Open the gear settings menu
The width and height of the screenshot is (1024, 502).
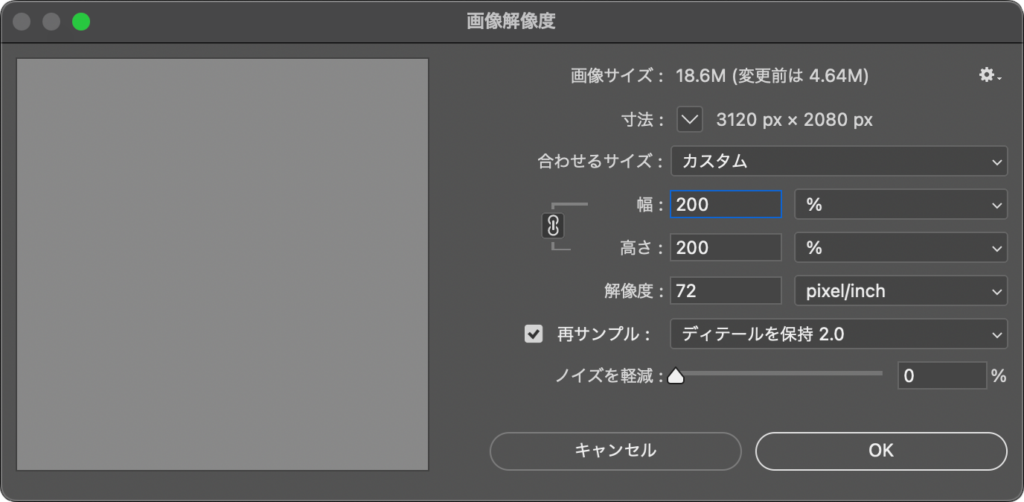989,76
